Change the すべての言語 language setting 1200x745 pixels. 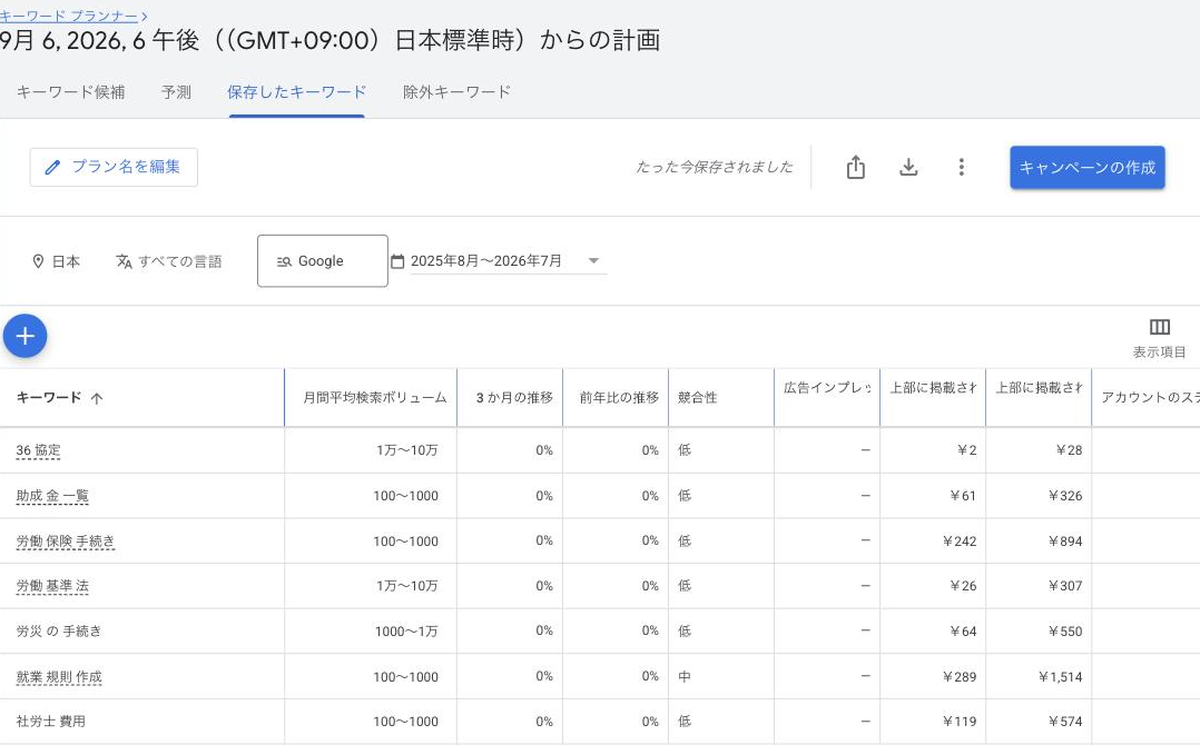coord(169,261)
